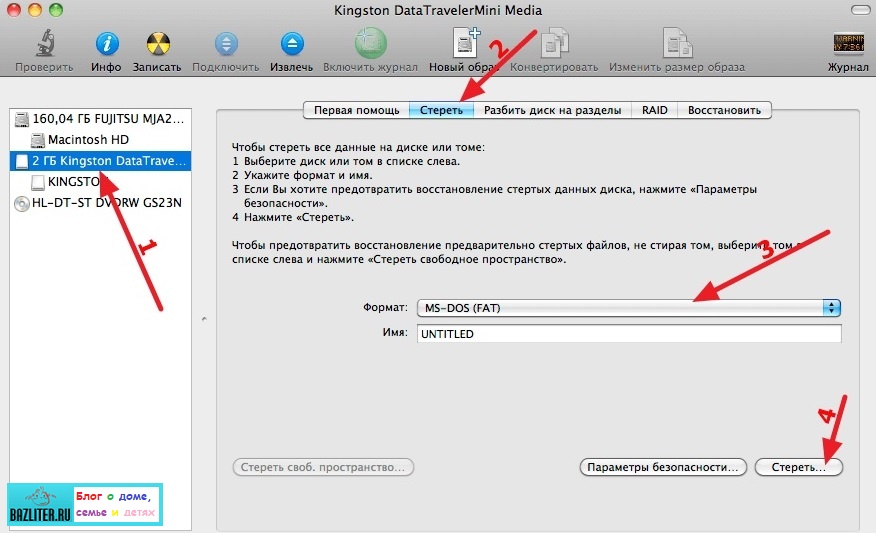The width and height of the screenshot is (876, 533).
Task: Click the Конвертировать toolbar icon
Action: coord(554,42)
